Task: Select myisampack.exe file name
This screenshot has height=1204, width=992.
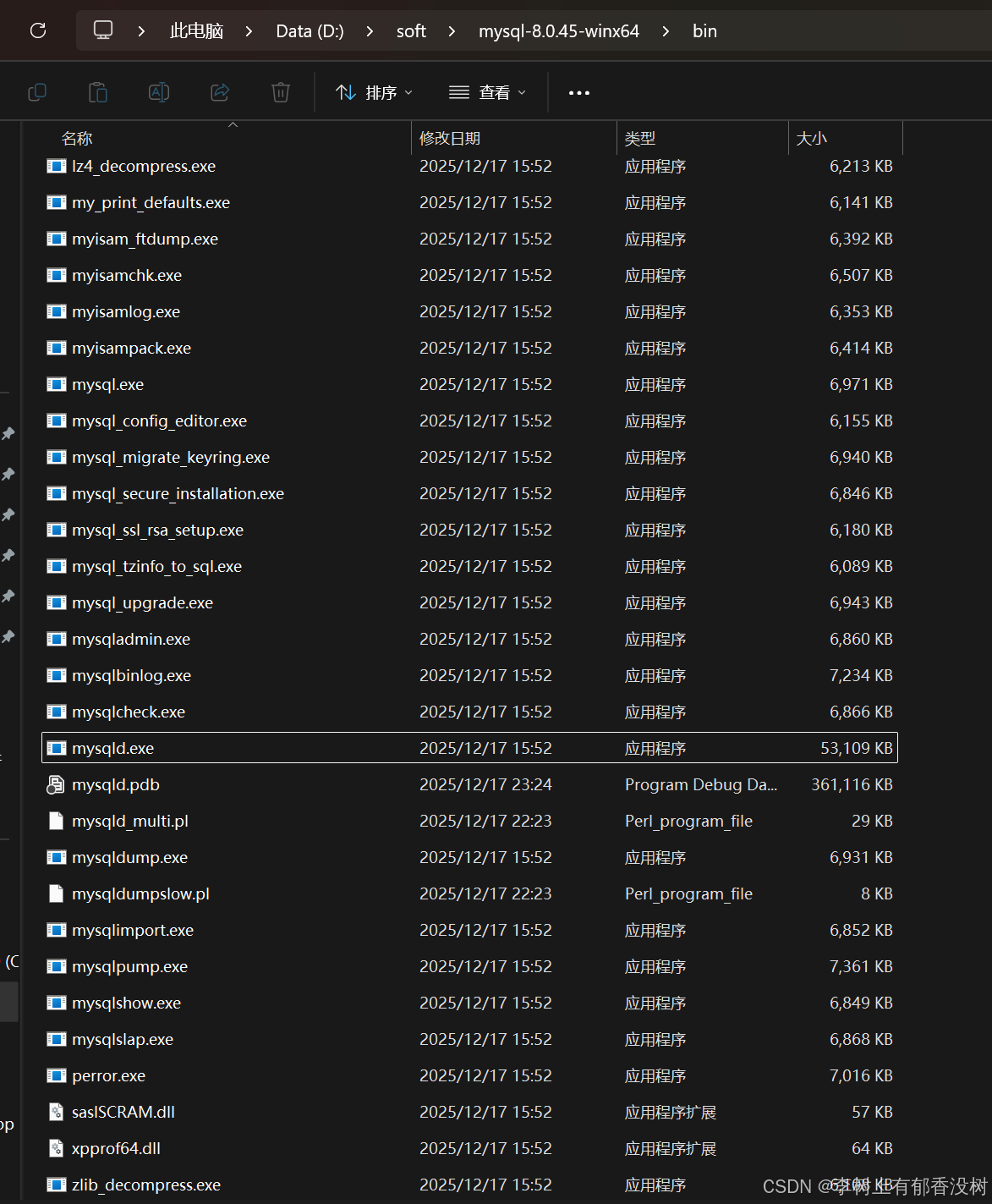Action: [x=131, y=348]
